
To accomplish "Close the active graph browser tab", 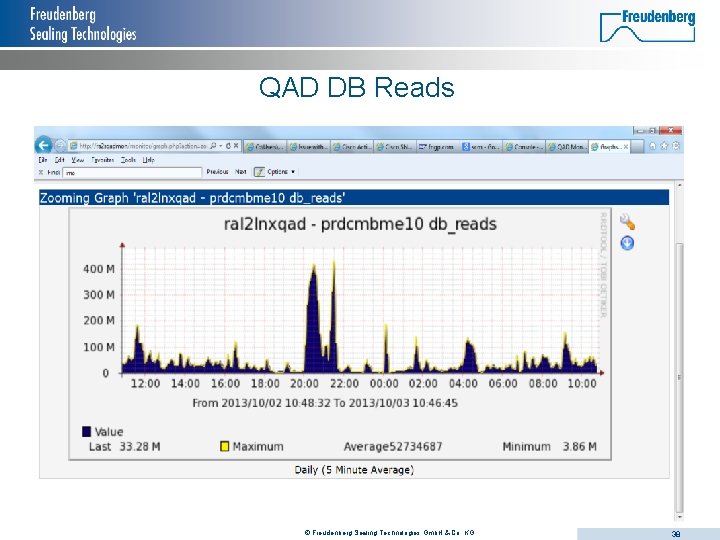I will 626,147.
